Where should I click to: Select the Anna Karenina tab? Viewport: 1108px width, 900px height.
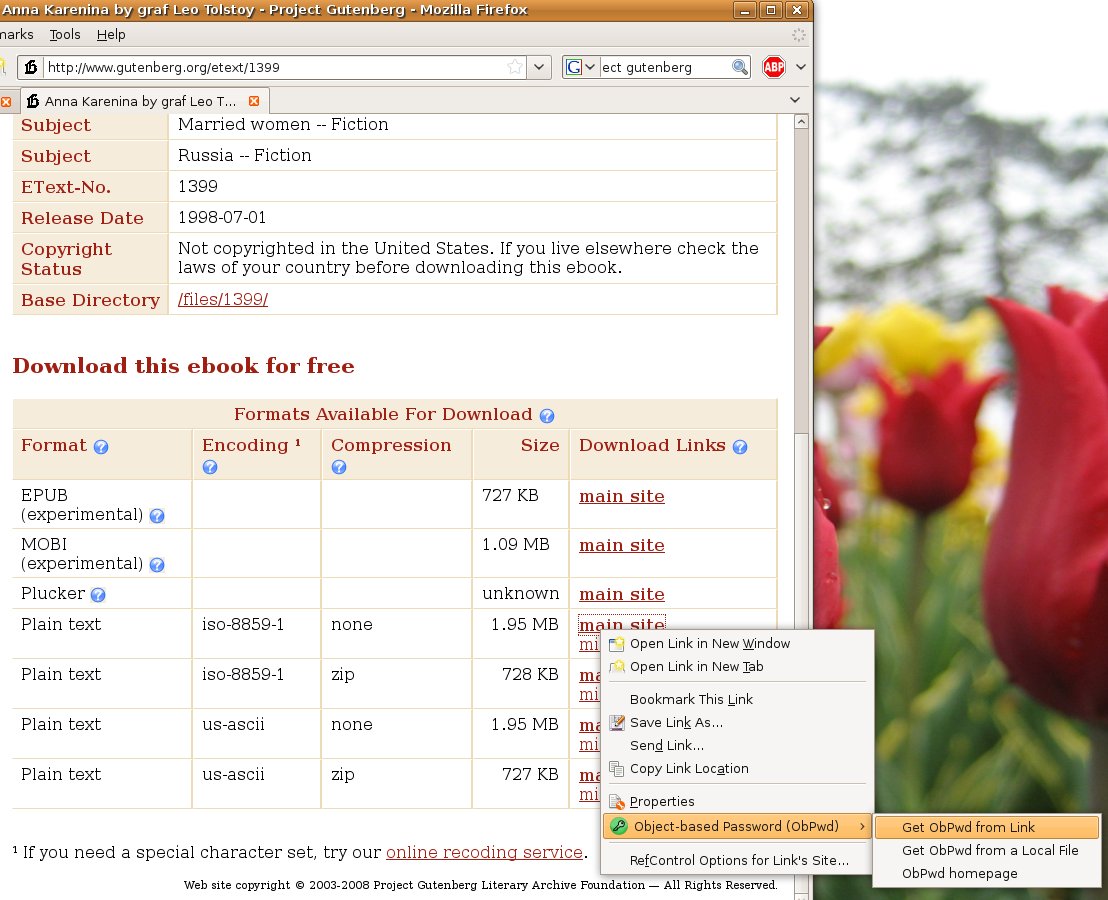pyautogui.click(x=144, y=101)
